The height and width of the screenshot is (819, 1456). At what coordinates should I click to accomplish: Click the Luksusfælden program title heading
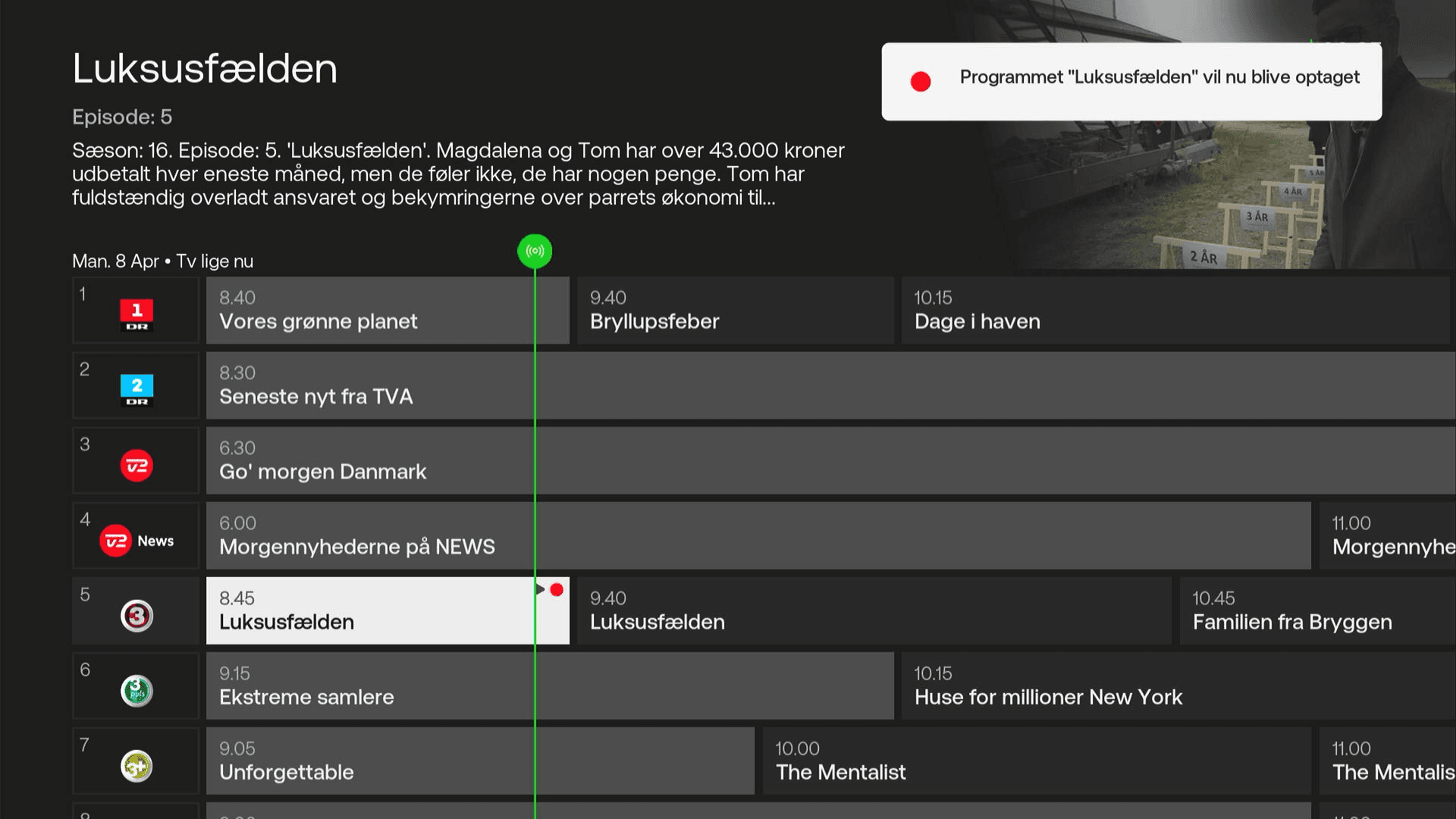pyautogui.click(x=205, y=68)
